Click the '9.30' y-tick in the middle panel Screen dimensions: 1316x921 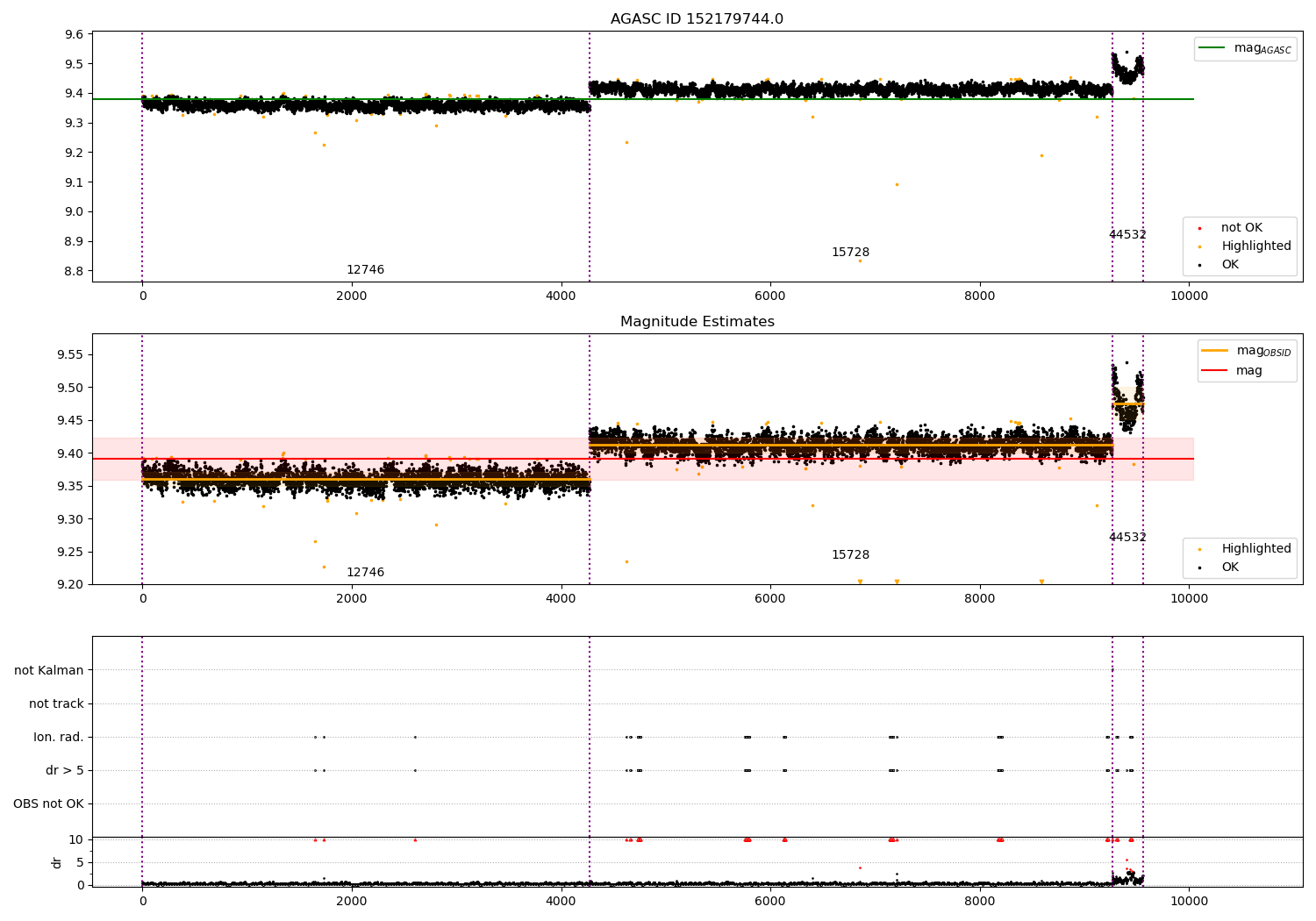pyautogui.click(x=71, y=520)
